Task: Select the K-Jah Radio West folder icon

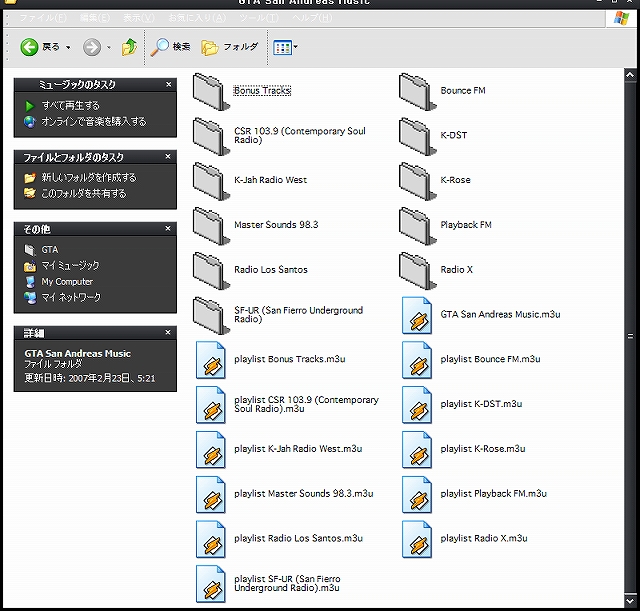Action: click(x=211, y=181)
